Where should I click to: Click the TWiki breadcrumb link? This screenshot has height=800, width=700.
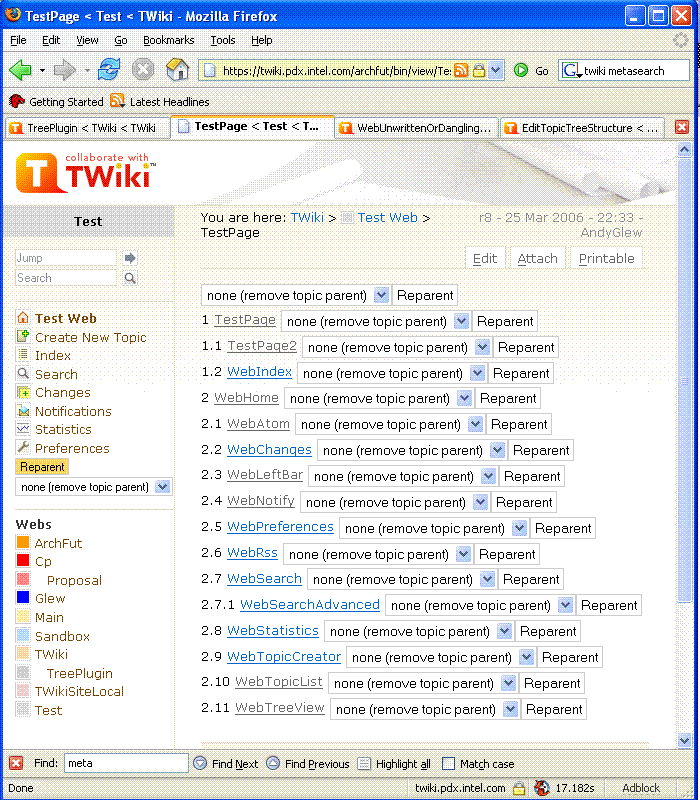(x=307, y=217)
